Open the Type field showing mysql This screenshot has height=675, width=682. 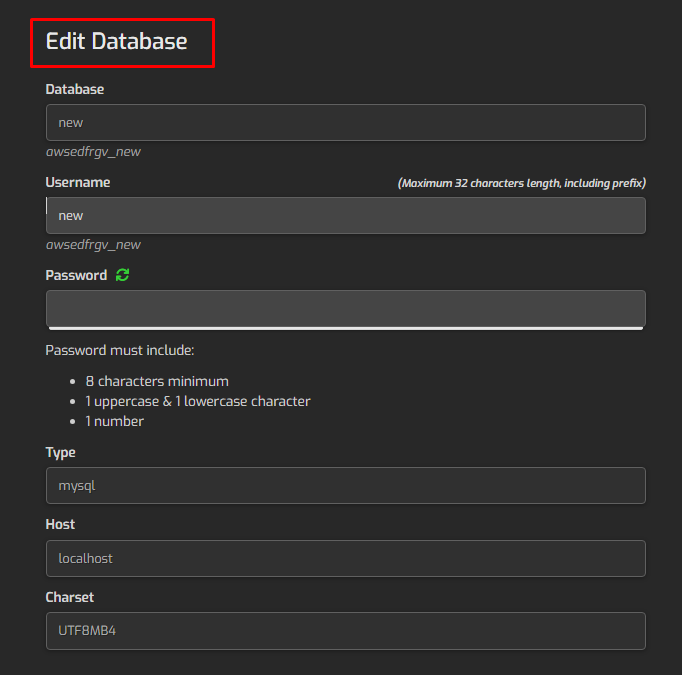(x=345, y=486)
